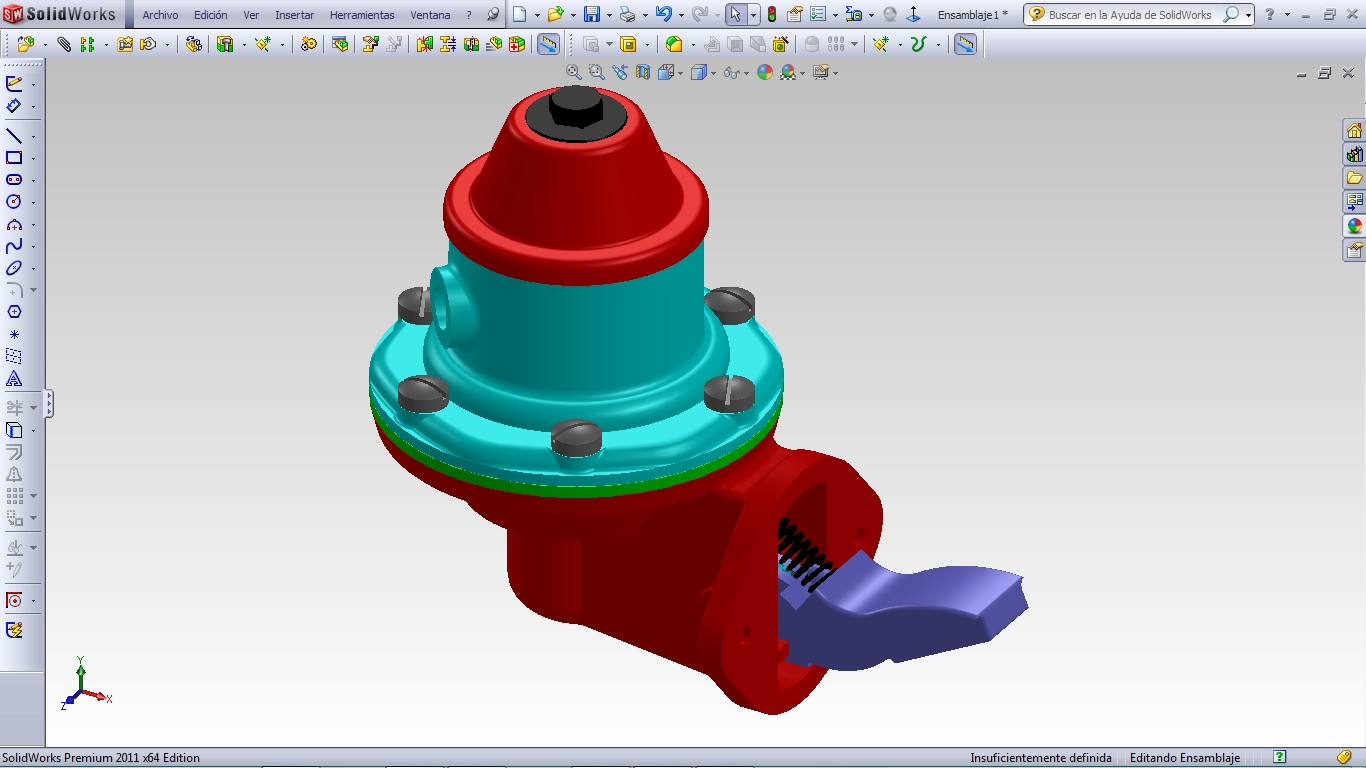Click the Editando Ensamblaje status text
1366x768 pixels.
coord(1185,758)
